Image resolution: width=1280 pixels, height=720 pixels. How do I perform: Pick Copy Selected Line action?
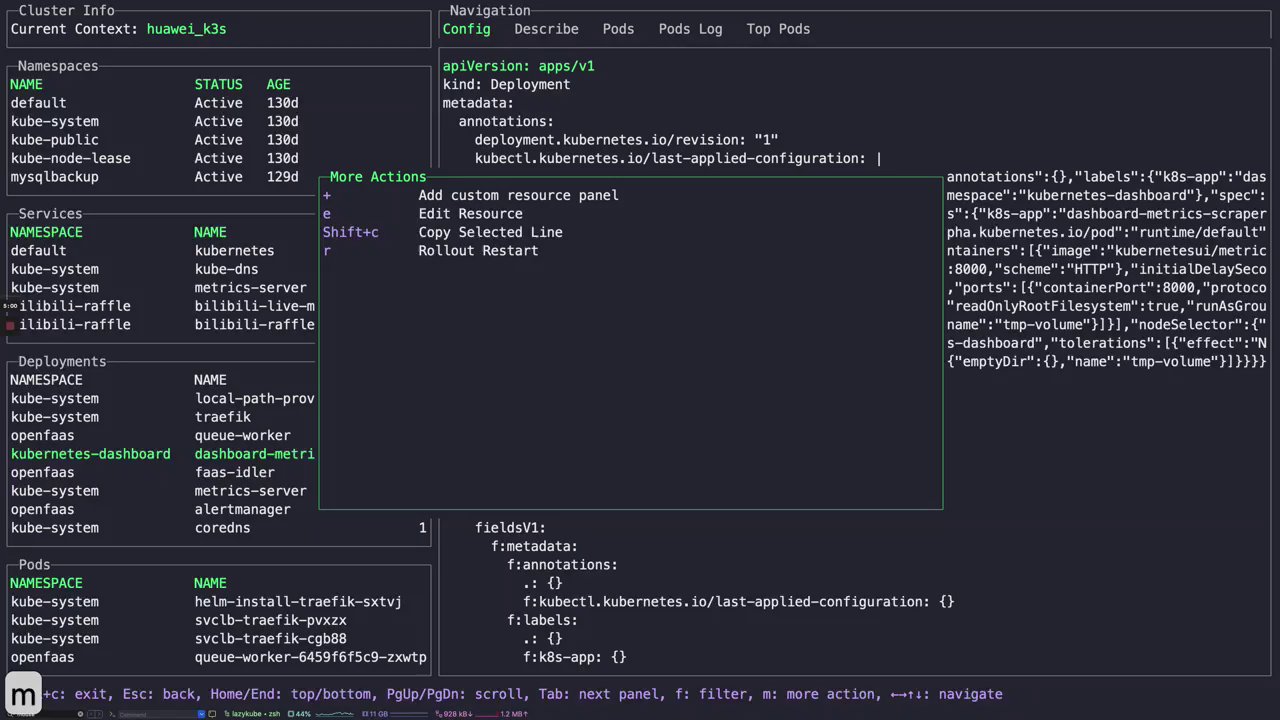pyautogui.click(x=490, y=232)
